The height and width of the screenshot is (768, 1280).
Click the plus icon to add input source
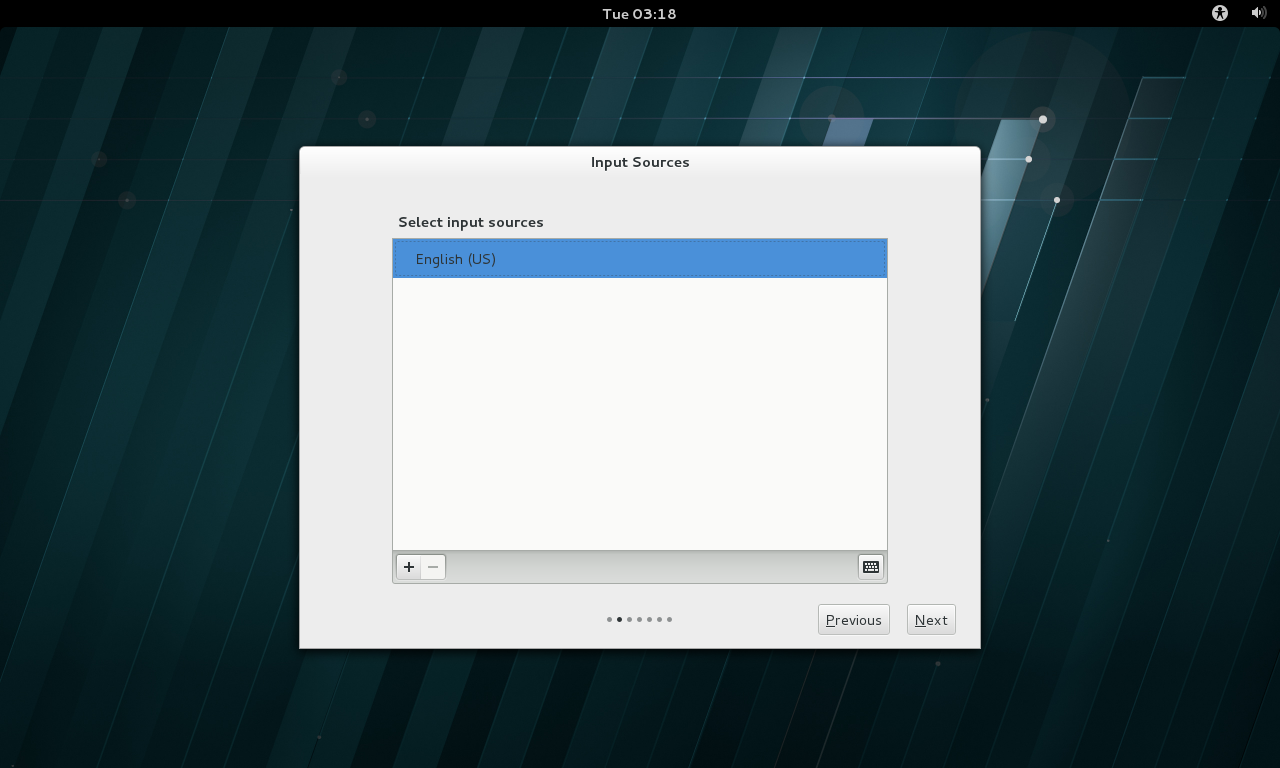tap(408, 567)
